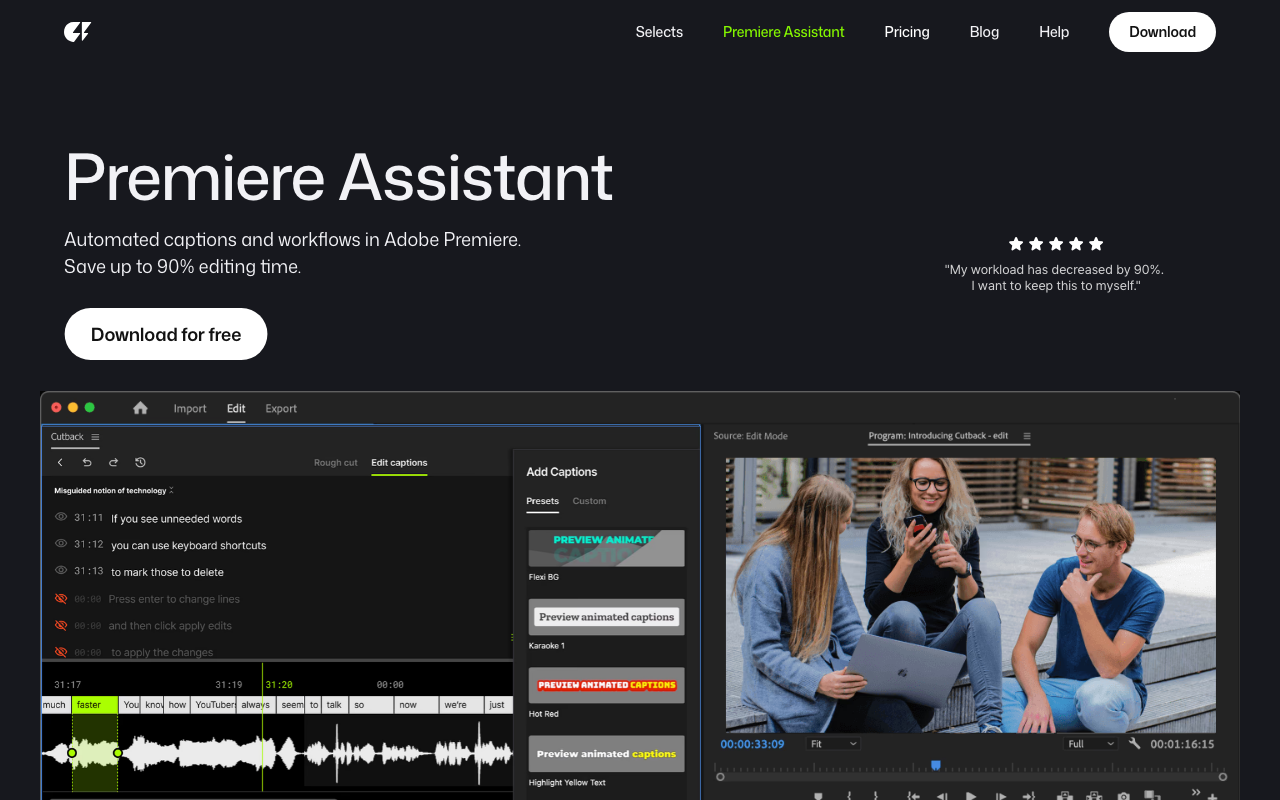Click the undo arrow icon
This screenshot has height=800, width=1280.
(x=87, y=463)
